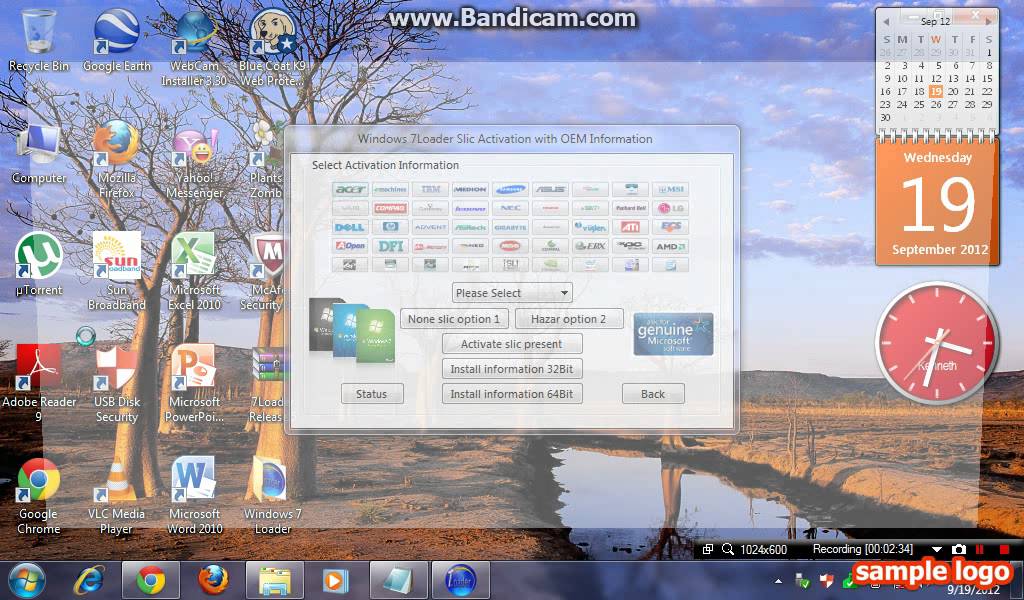Select the AMD OEM logo
This screenshot has width=1024, height=600.
[x=670, y=246]
